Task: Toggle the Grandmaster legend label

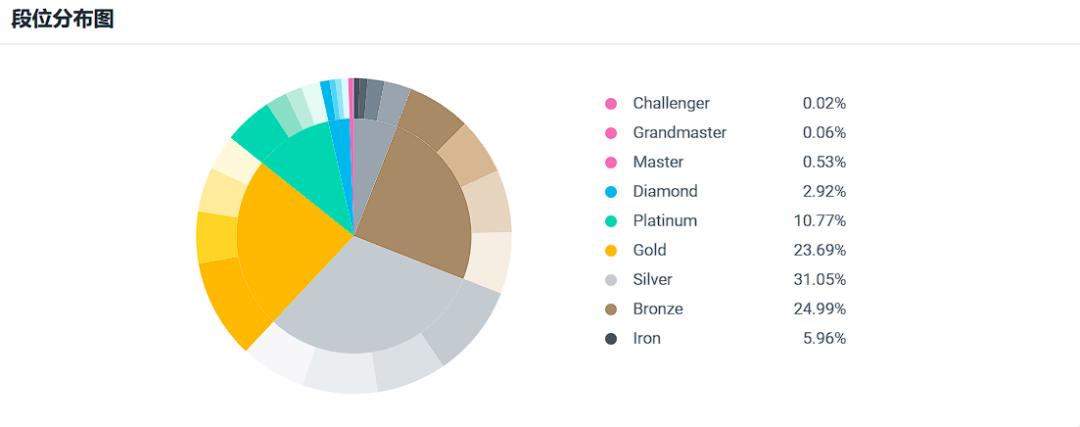Action: [x=679, y=133]
